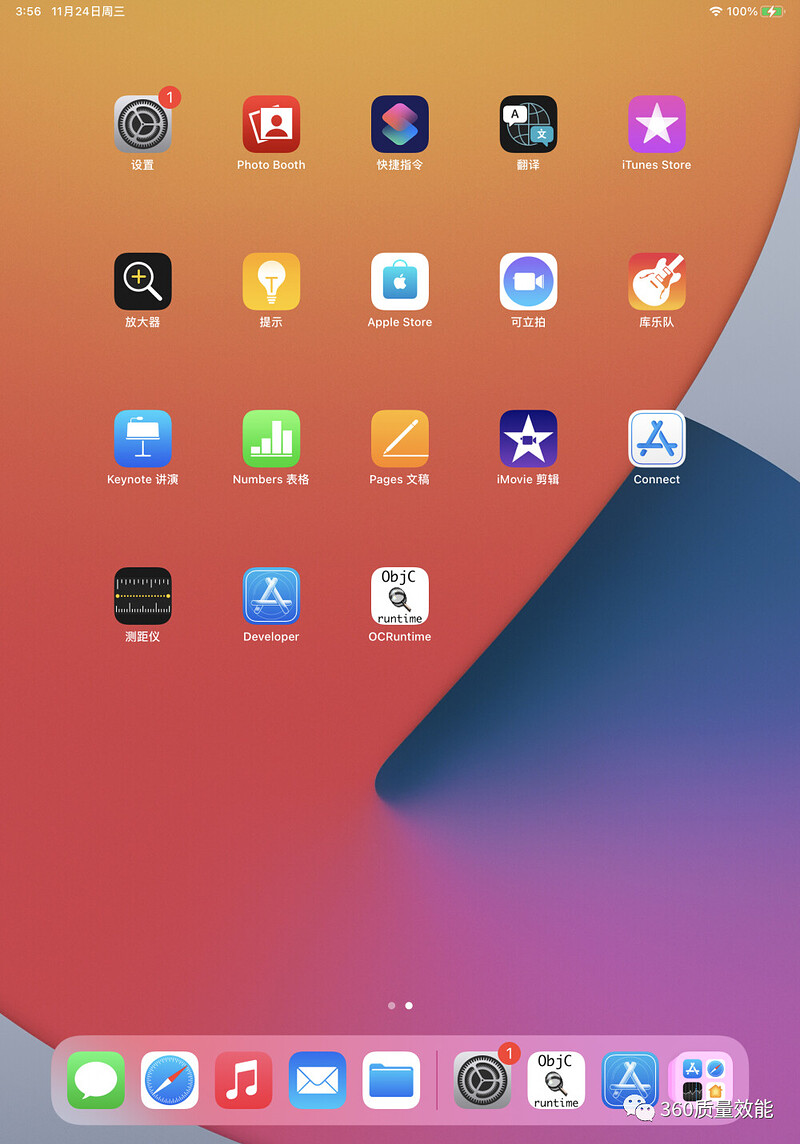800x1144 pixels.
Task: Tap the 3:56 clock in status bar
Action: [28, 12]
